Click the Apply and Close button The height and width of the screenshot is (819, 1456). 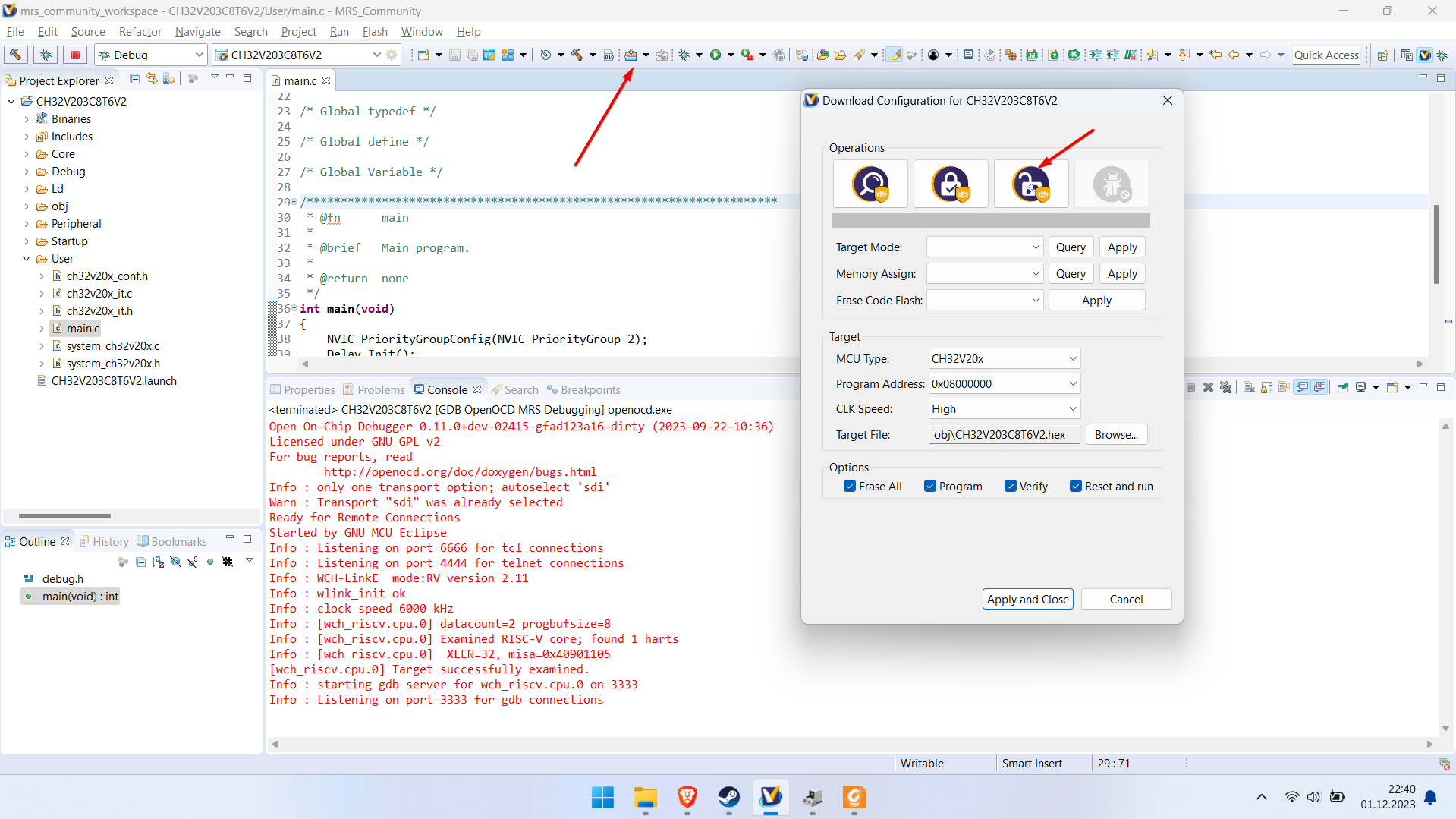(x=1027, y=599)
